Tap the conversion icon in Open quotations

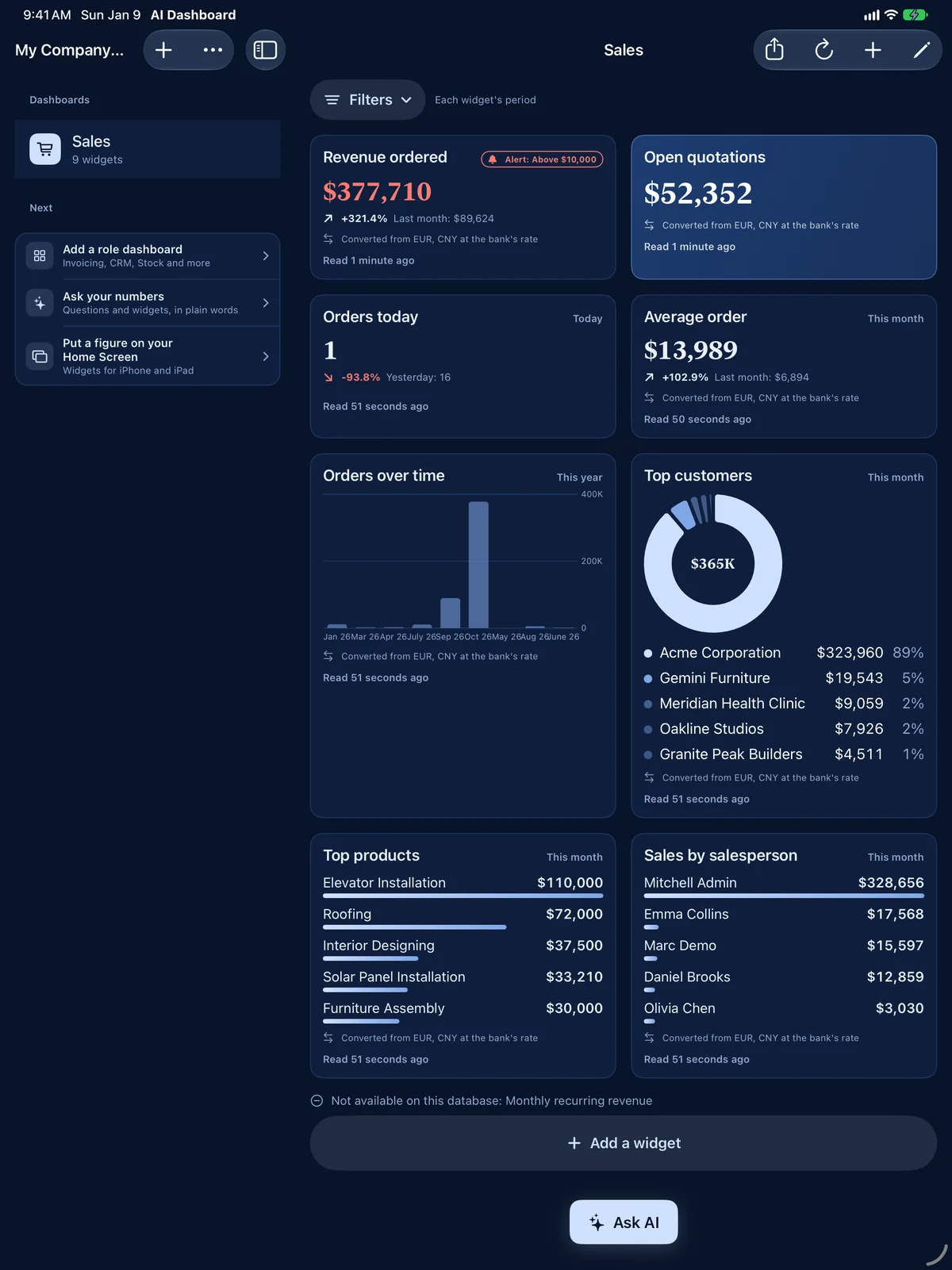650,225
